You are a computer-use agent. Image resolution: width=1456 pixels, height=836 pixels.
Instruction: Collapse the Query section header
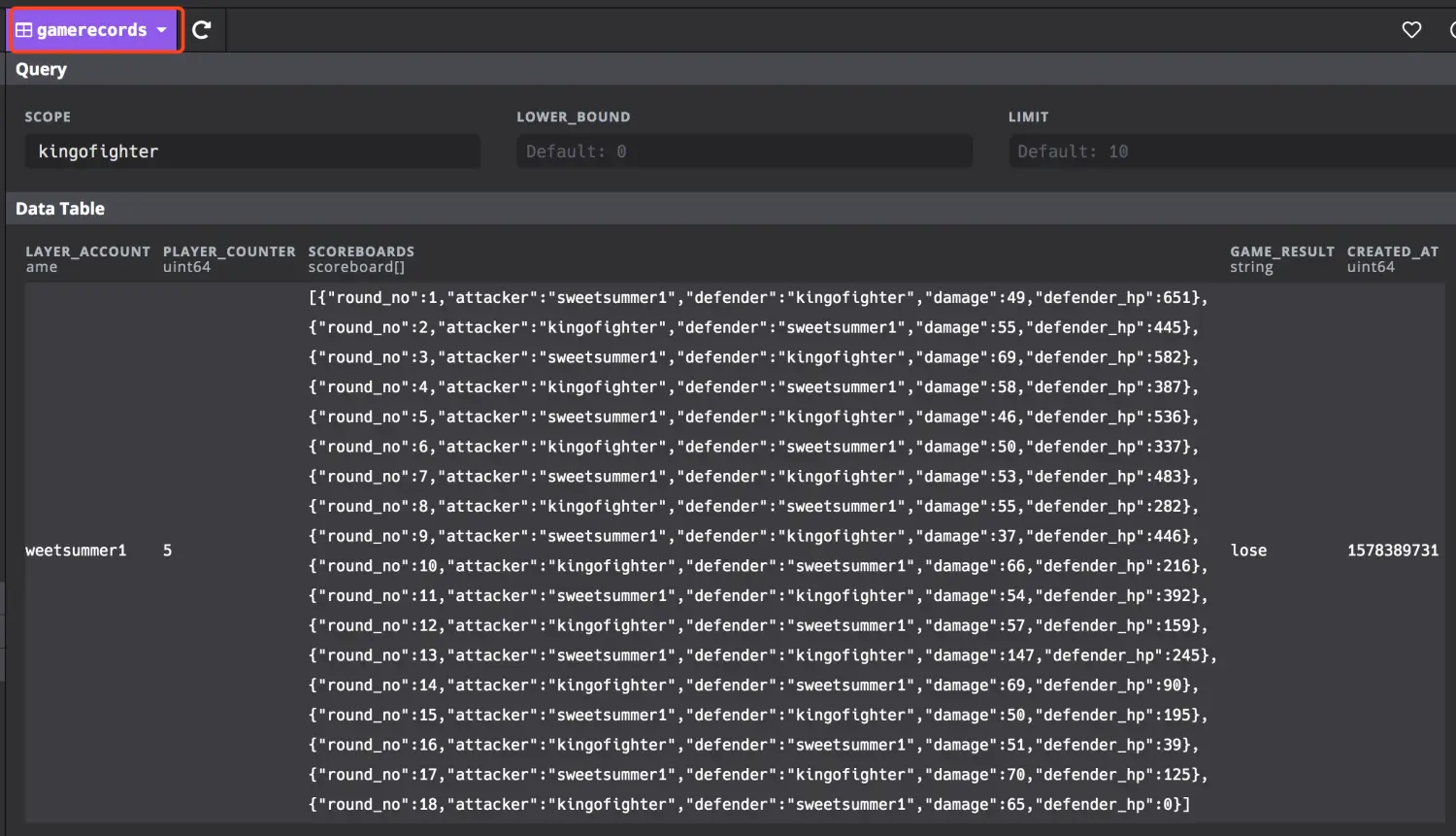tap(42, 69)
